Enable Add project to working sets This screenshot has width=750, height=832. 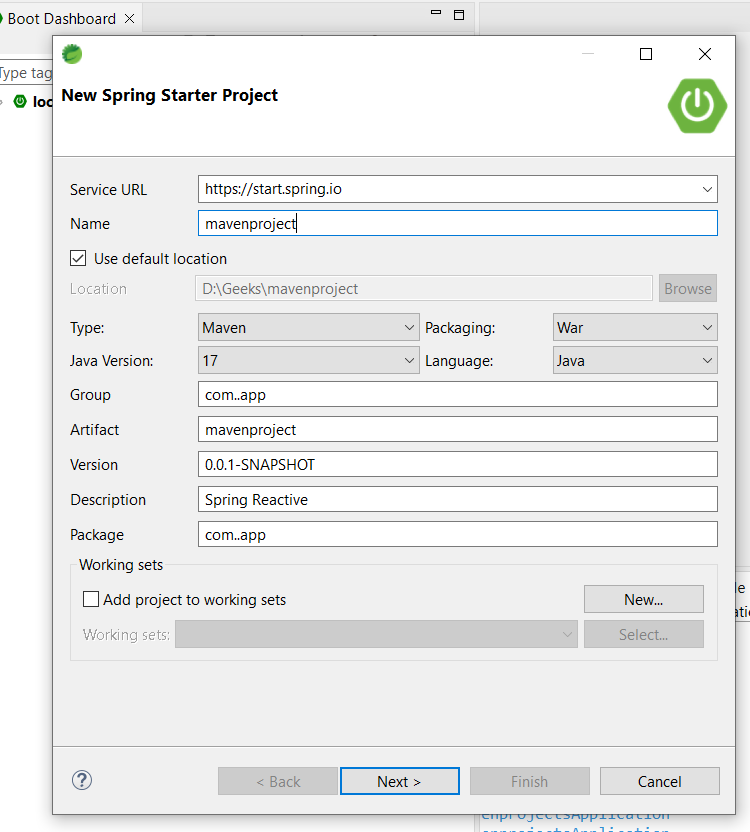click(91, 600)
